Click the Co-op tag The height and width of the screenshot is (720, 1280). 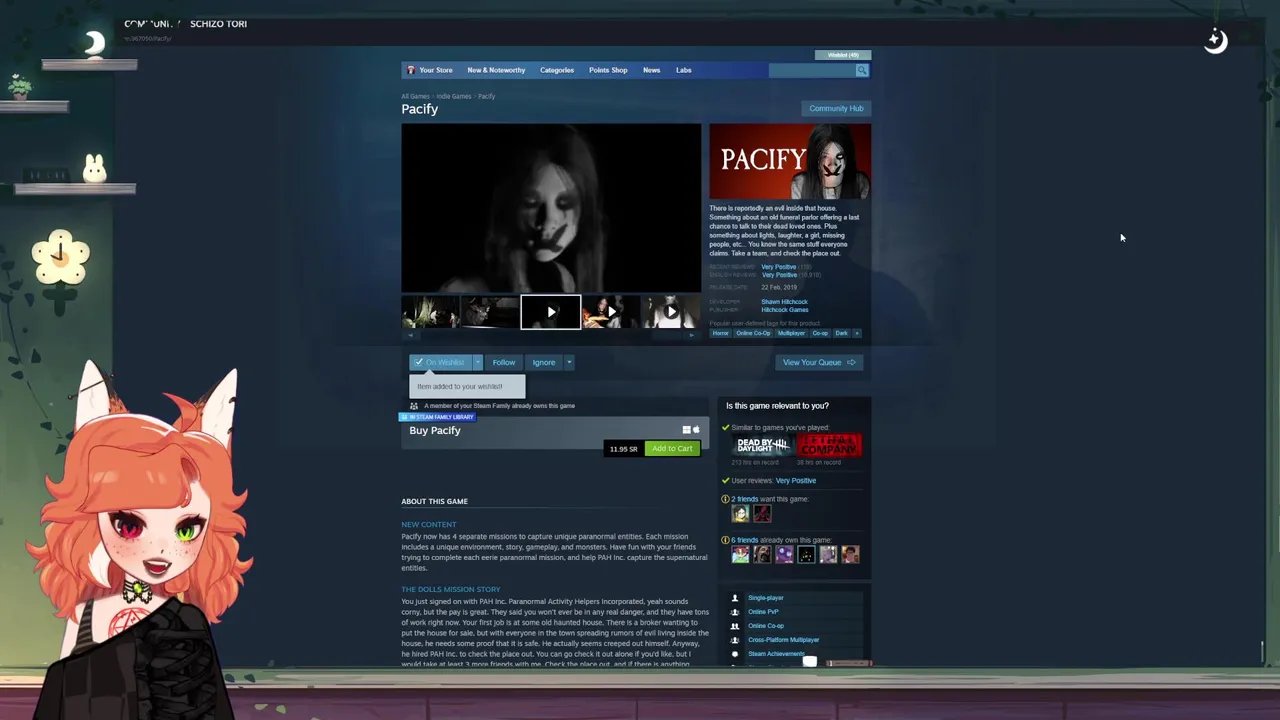click(820, 333)
